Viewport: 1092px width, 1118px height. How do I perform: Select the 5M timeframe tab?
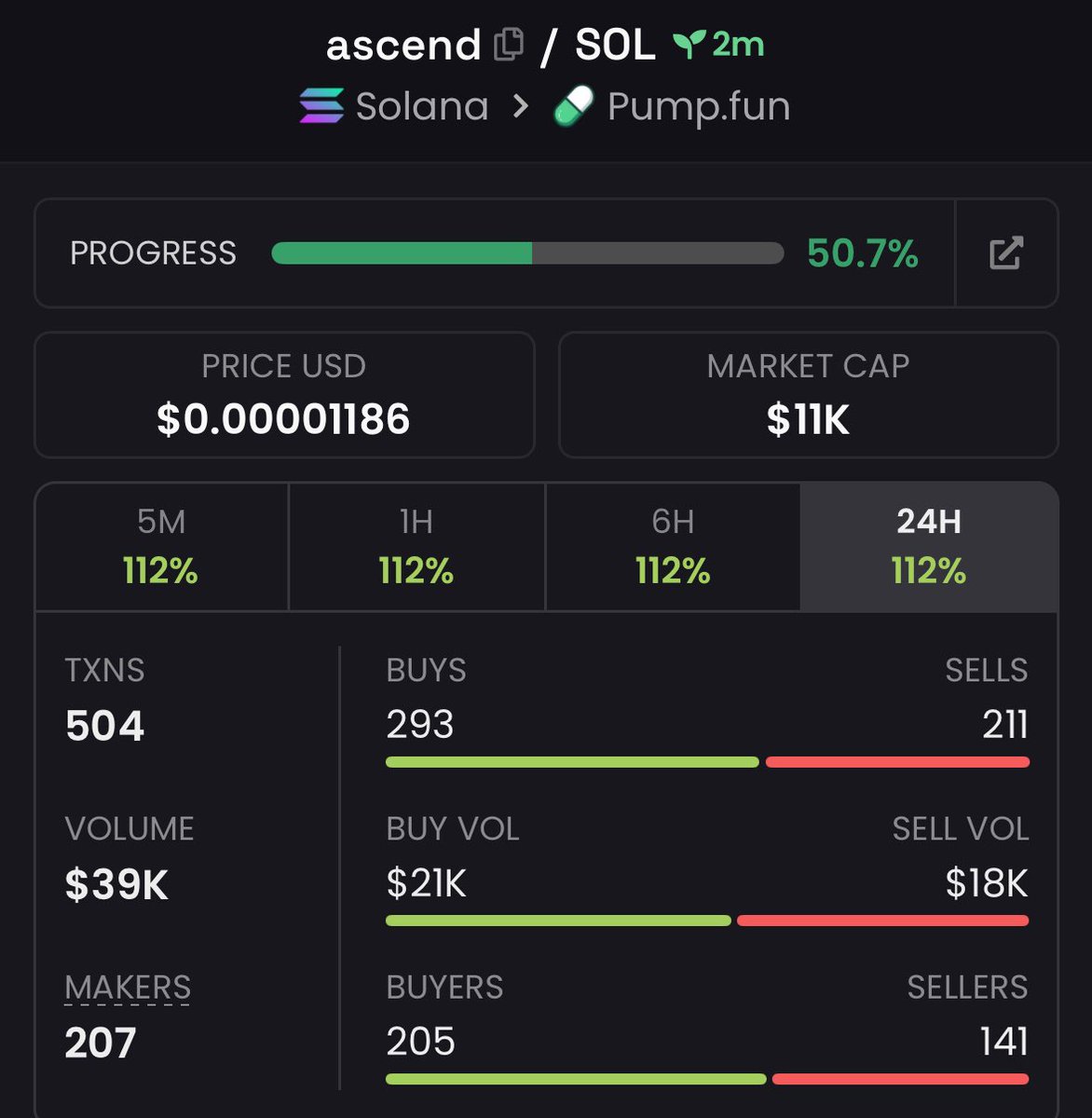[x=161, y=546]
